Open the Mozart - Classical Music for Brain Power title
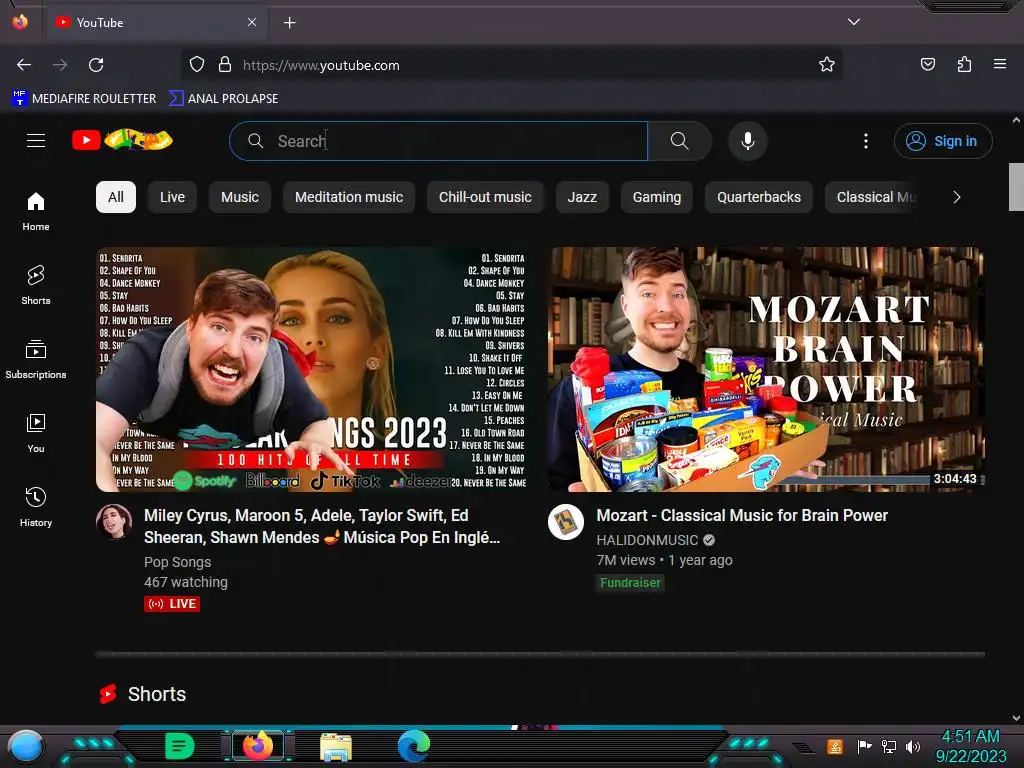 [x=742, y=515]
